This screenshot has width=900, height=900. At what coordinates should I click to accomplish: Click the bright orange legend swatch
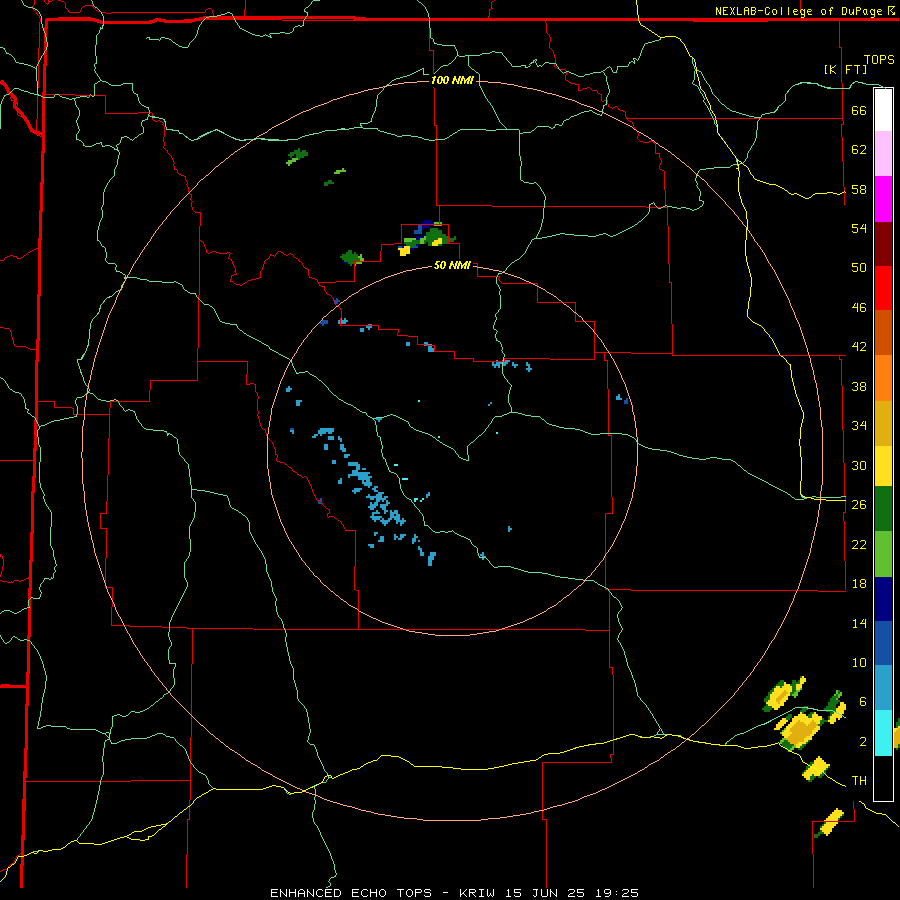point(883,378)
